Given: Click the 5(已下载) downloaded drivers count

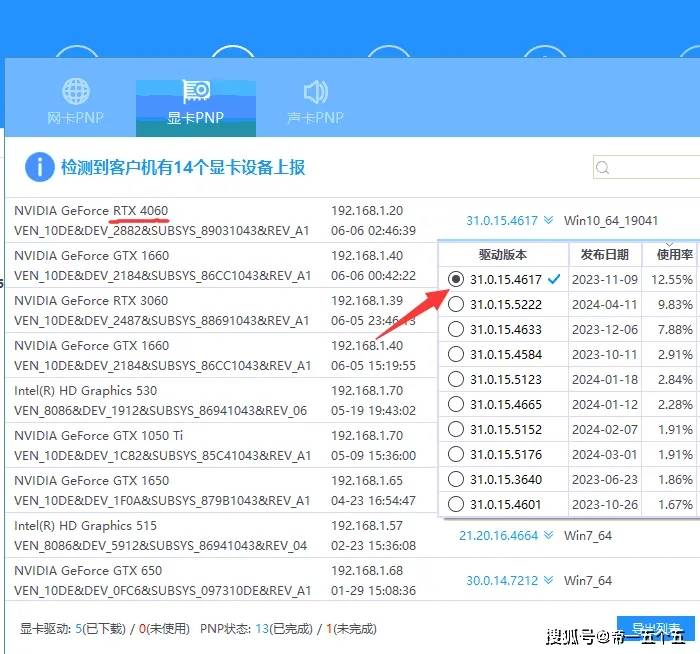Looking at the screenshot, I should tap(100, 629).
